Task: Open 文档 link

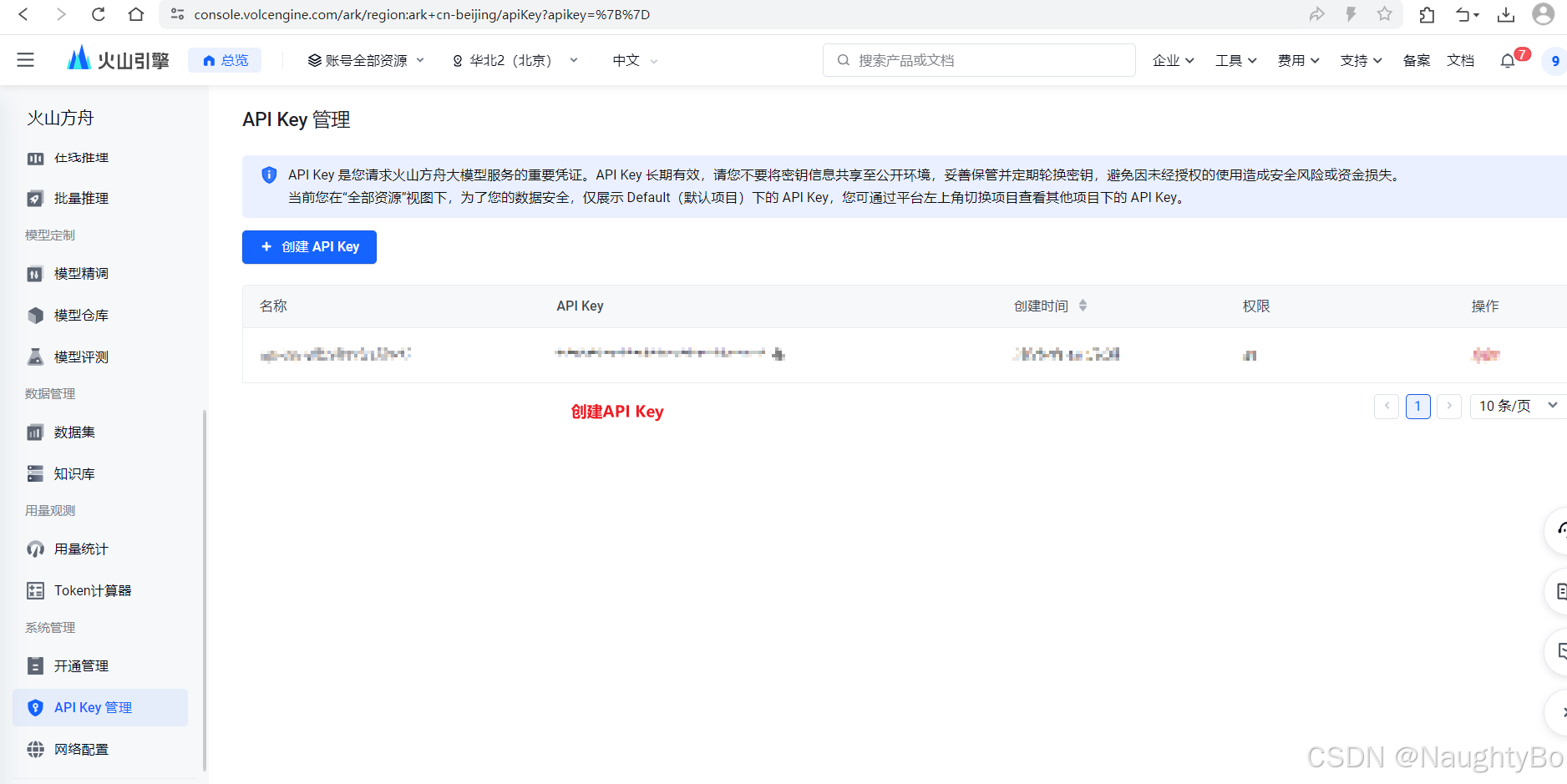Action: tap(1461, 60)
